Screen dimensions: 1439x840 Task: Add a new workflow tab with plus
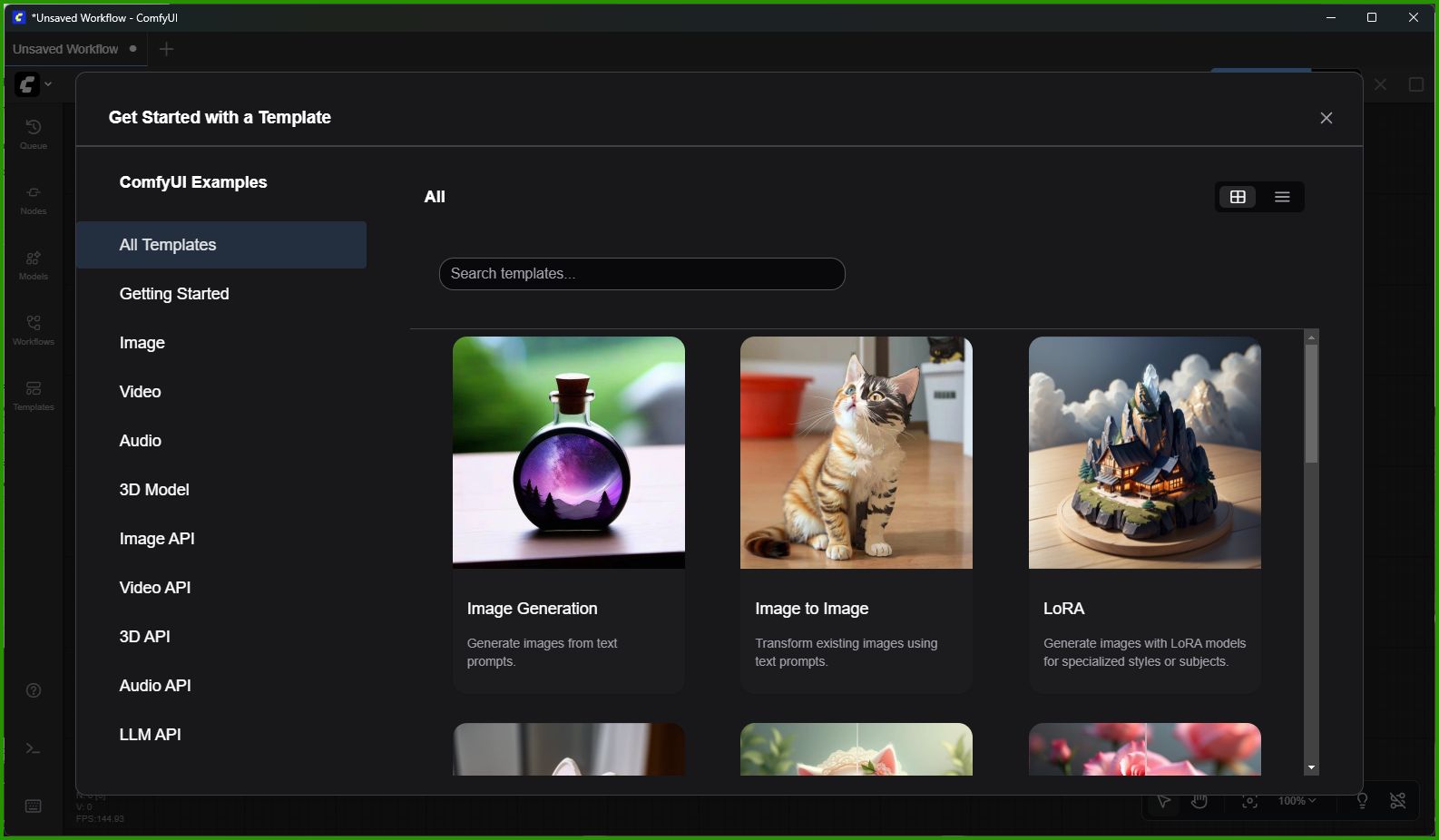point(166,49)
